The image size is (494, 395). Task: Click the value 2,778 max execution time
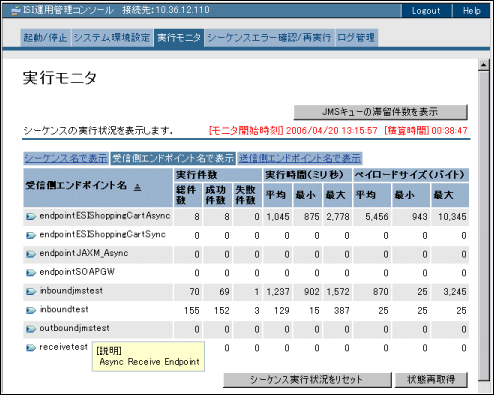[x=338, y=217]
